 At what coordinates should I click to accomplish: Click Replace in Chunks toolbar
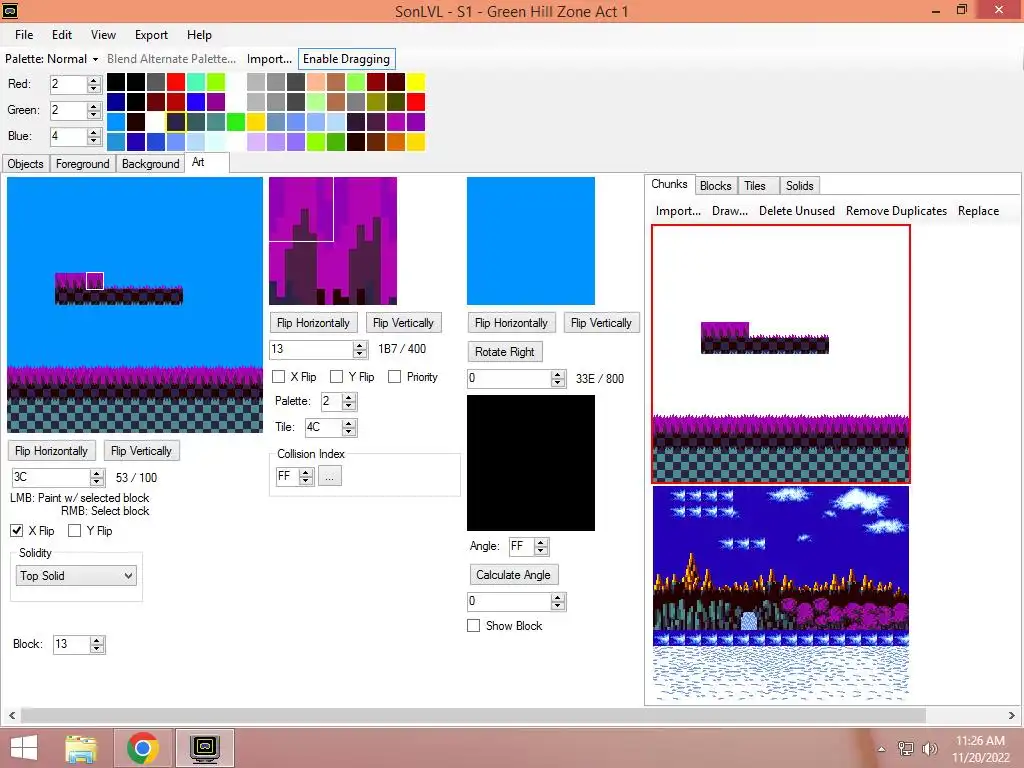[978, 211]
